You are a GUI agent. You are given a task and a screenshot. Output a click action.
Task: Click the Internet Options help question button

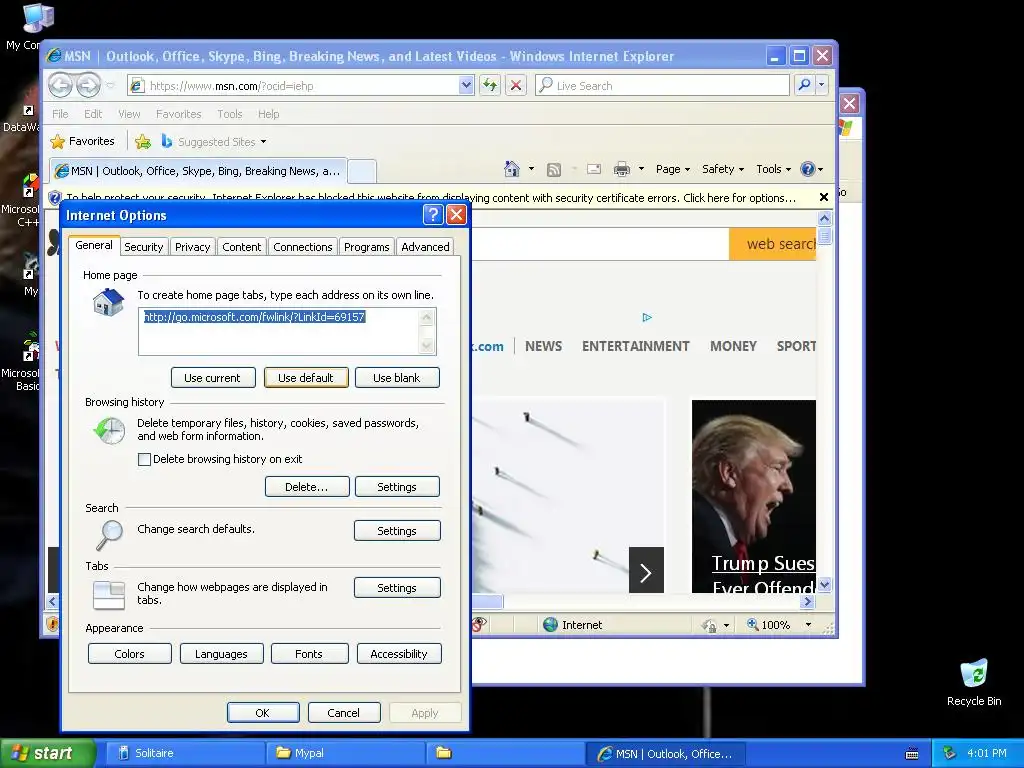[x=433, y=215]
